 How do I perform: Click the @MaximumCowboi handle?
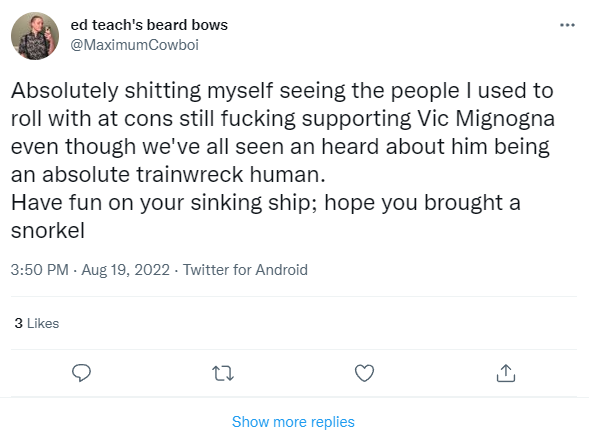(134, 45)
